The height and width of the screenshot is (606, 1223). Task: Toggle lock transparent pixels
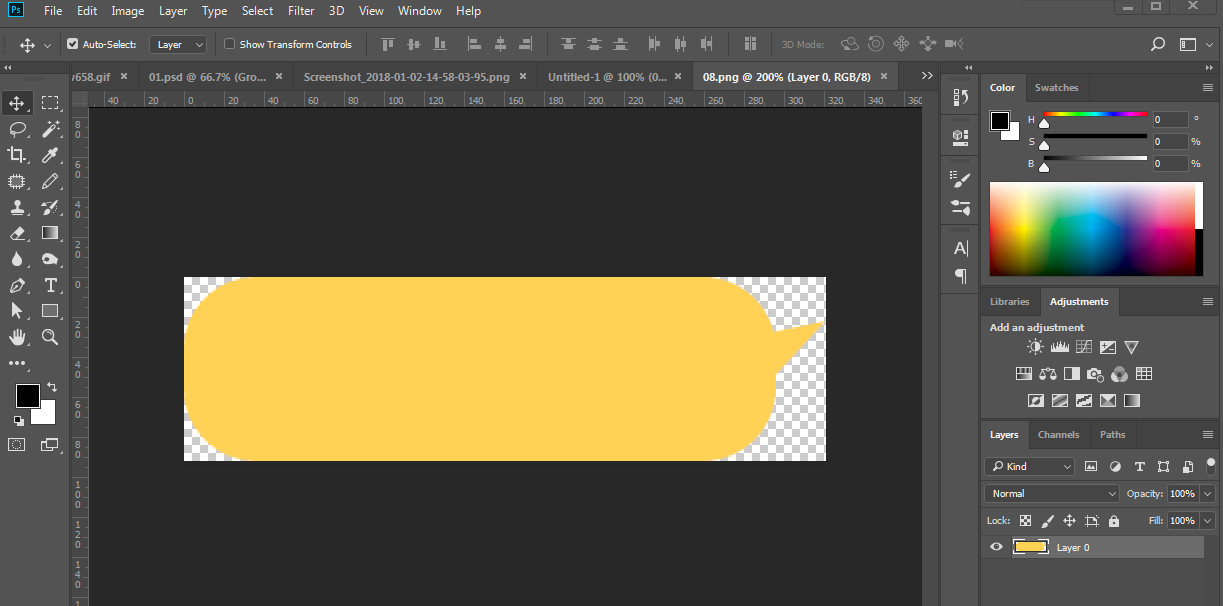(x=1025, y=521)
